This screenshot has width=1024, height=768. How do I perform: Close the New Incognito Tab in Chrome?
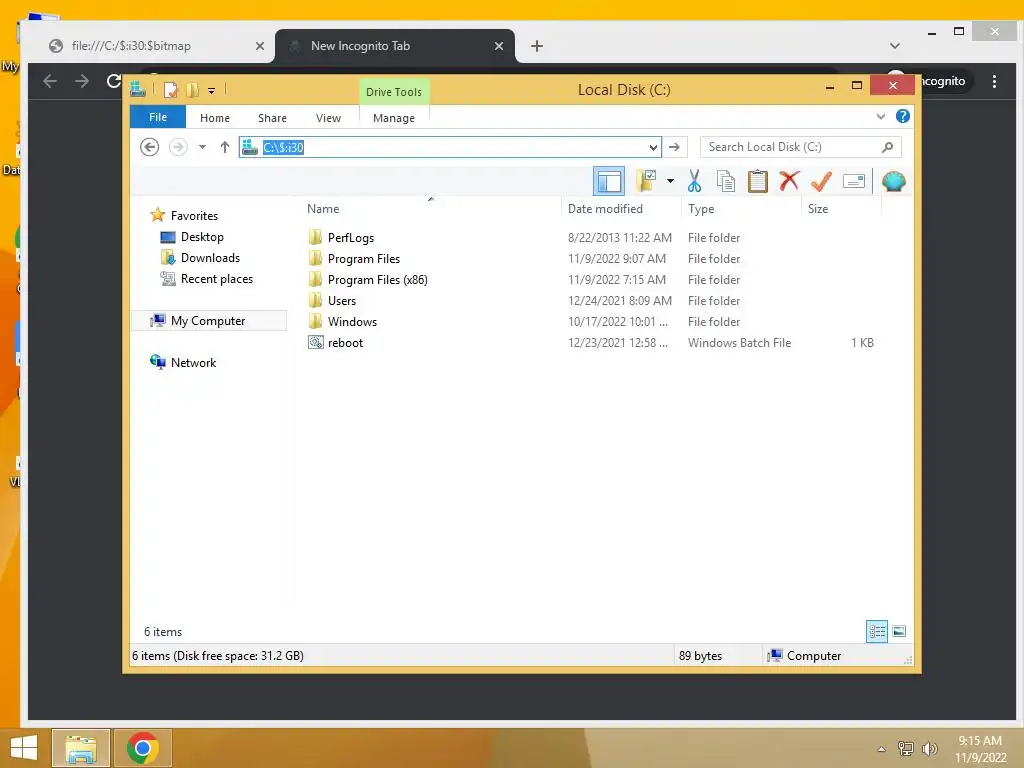(x=499, y=46)
